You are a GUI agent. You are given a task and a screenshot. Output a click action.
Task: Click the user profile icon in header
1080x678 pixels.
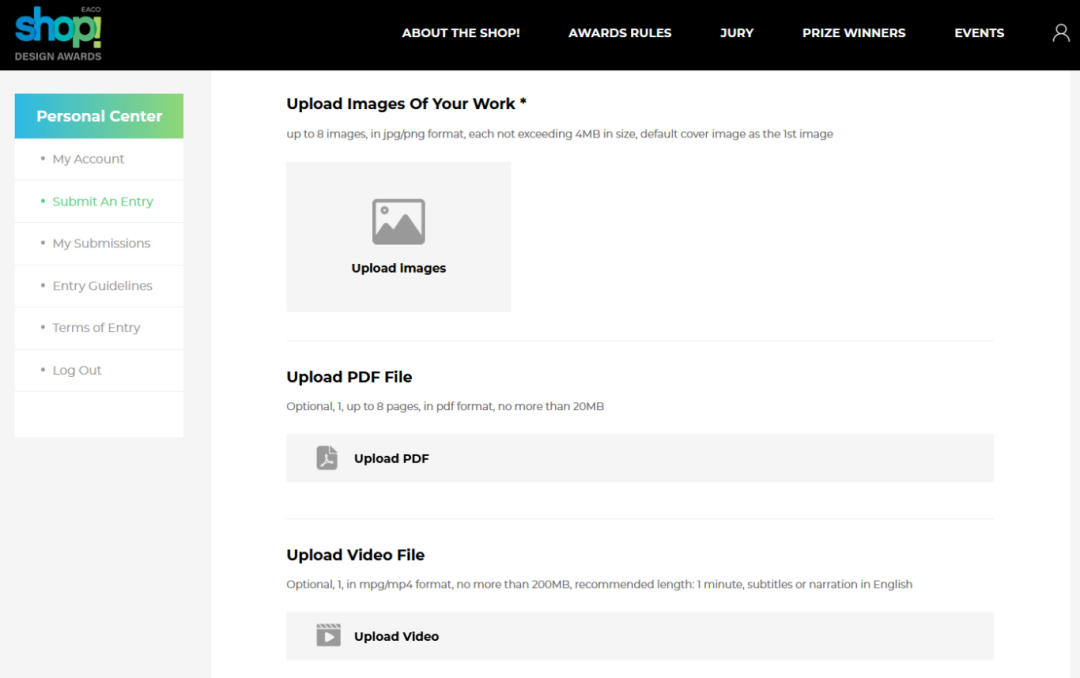tap(1061, 33)
